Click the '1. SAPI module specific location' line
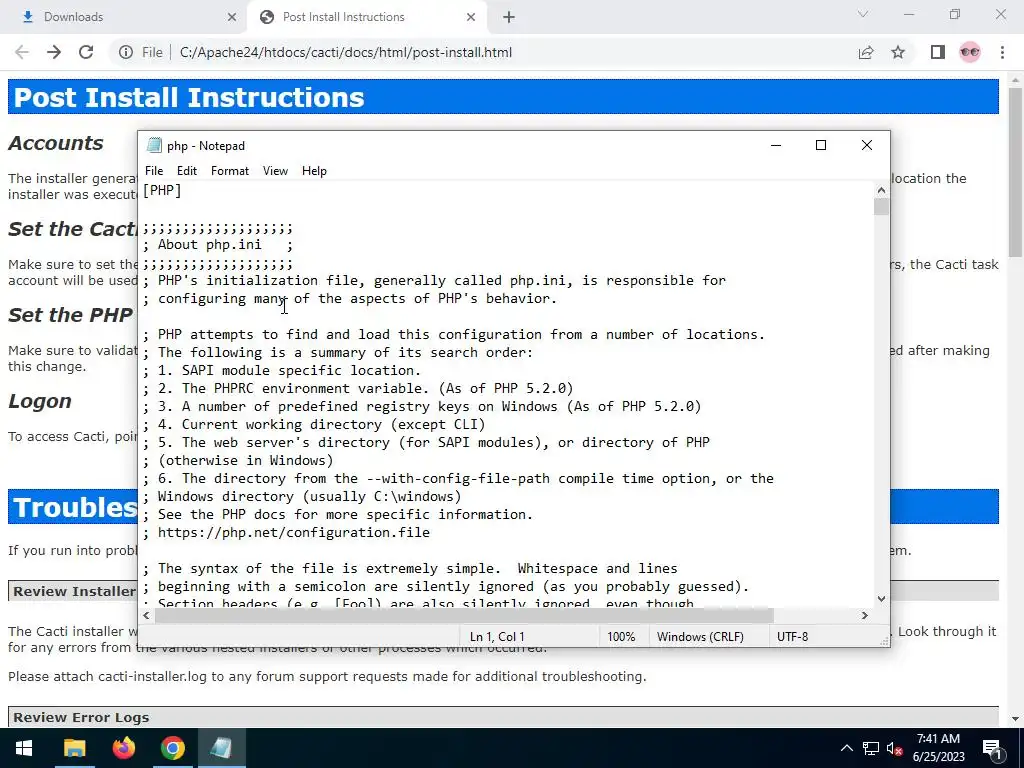Screen dimensions: 1024x768 [281, 370]
